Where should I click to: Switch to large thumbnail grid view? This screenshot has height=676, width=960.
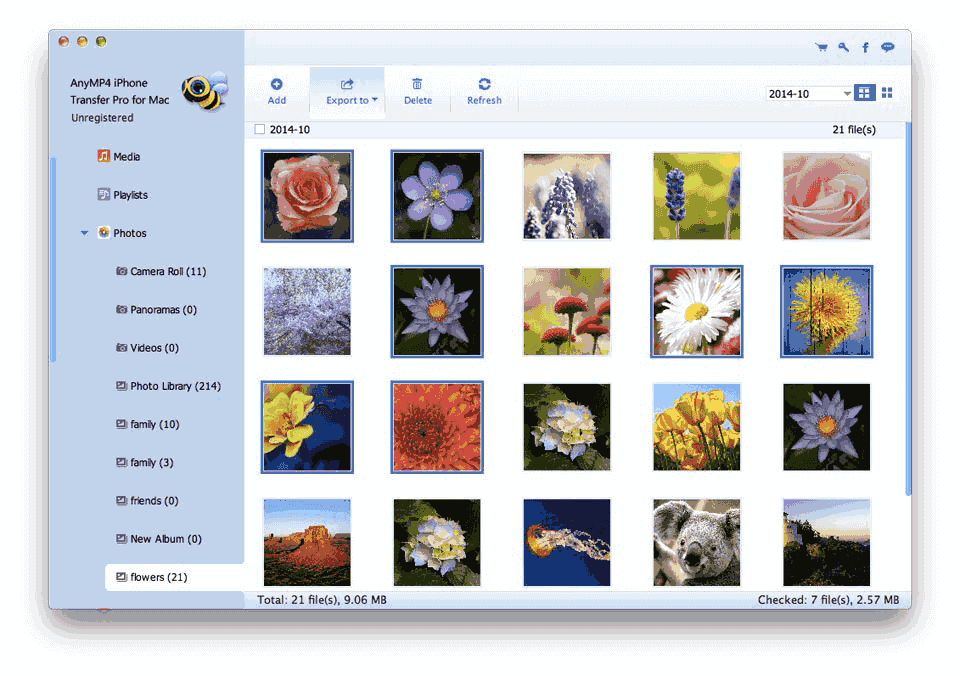pyautogui.click(x=864, y=93)
